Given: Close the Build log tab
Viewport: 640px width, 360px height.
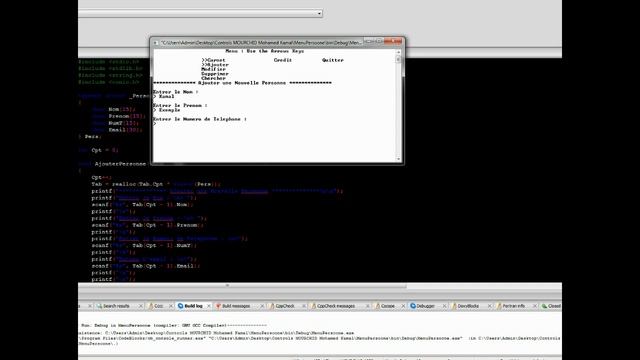Looking at the screenshot, I should tap(209, 306).
